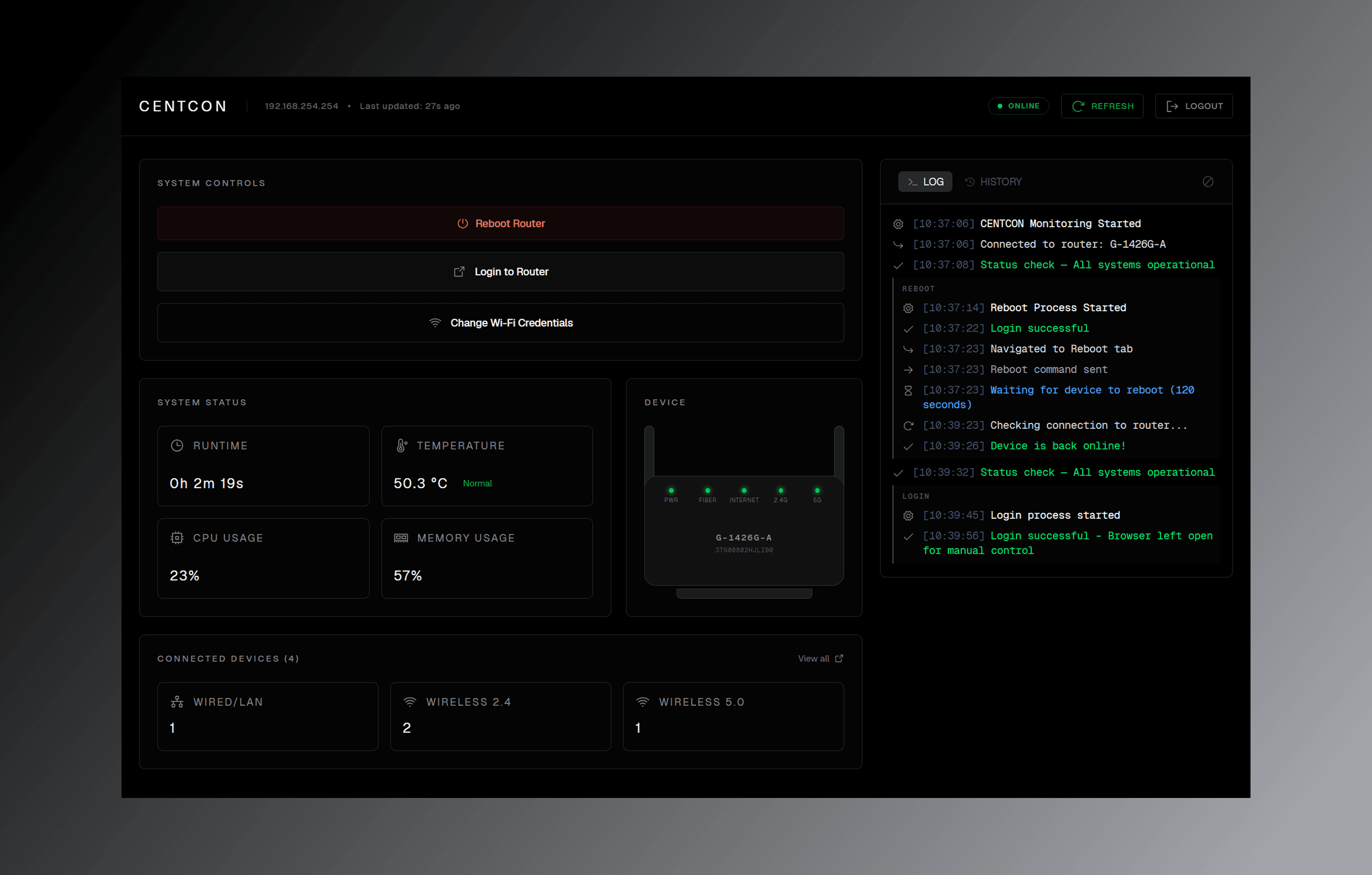Switch to the Log tab

[925, 182]
